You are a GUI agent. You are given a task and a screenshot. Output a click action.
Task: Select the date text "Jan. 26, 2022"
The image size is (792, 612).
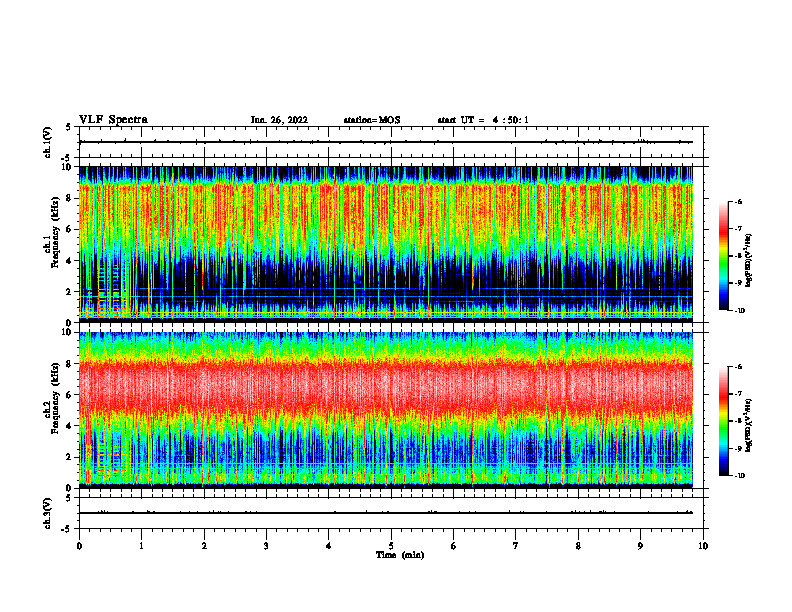click(279, 120)
